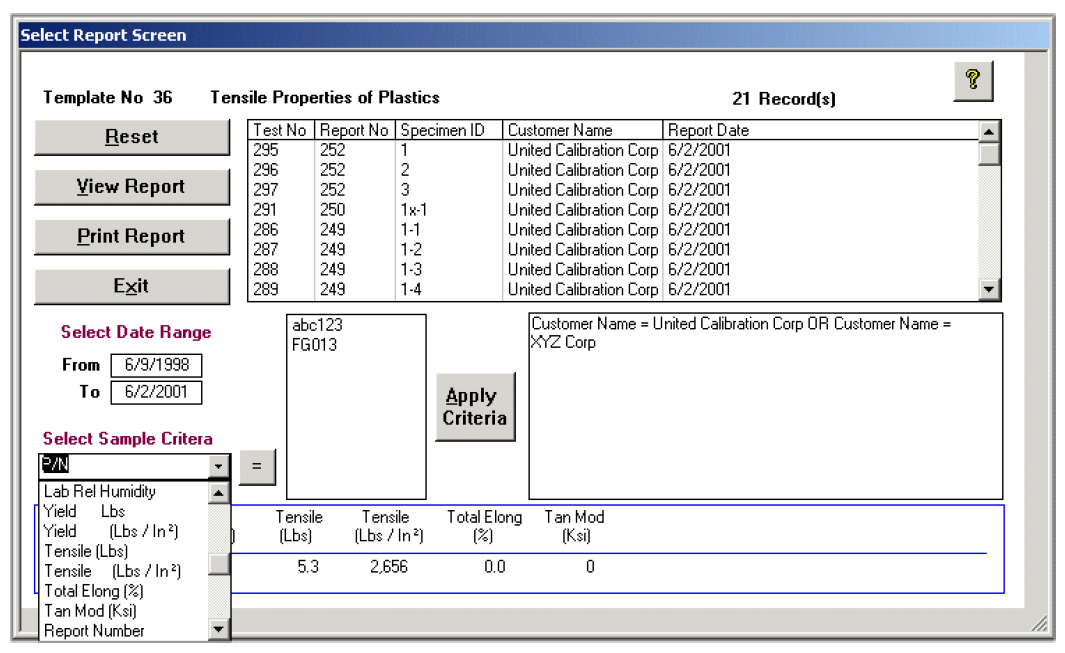Click dropdown list scroll down arrow

(x=219, y=630)
